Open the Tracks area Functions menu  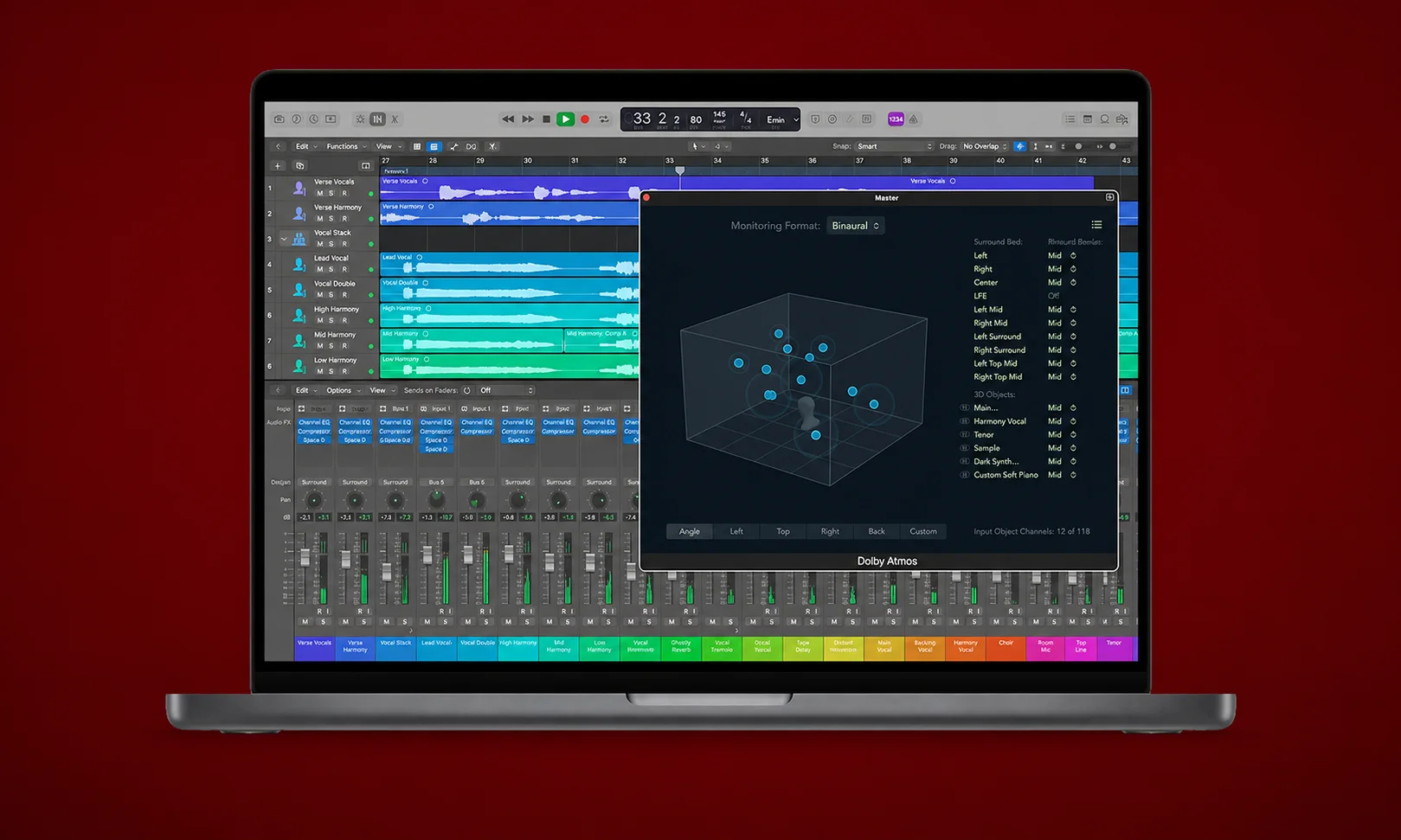tap(346, 146)
